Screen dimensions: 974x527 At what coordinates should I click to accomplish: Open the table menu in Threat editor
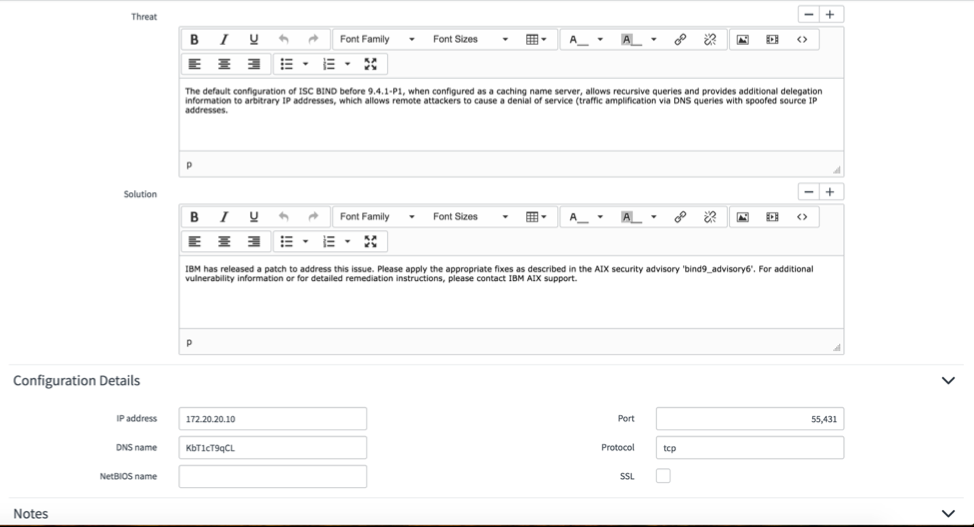(x=538, y=40)
